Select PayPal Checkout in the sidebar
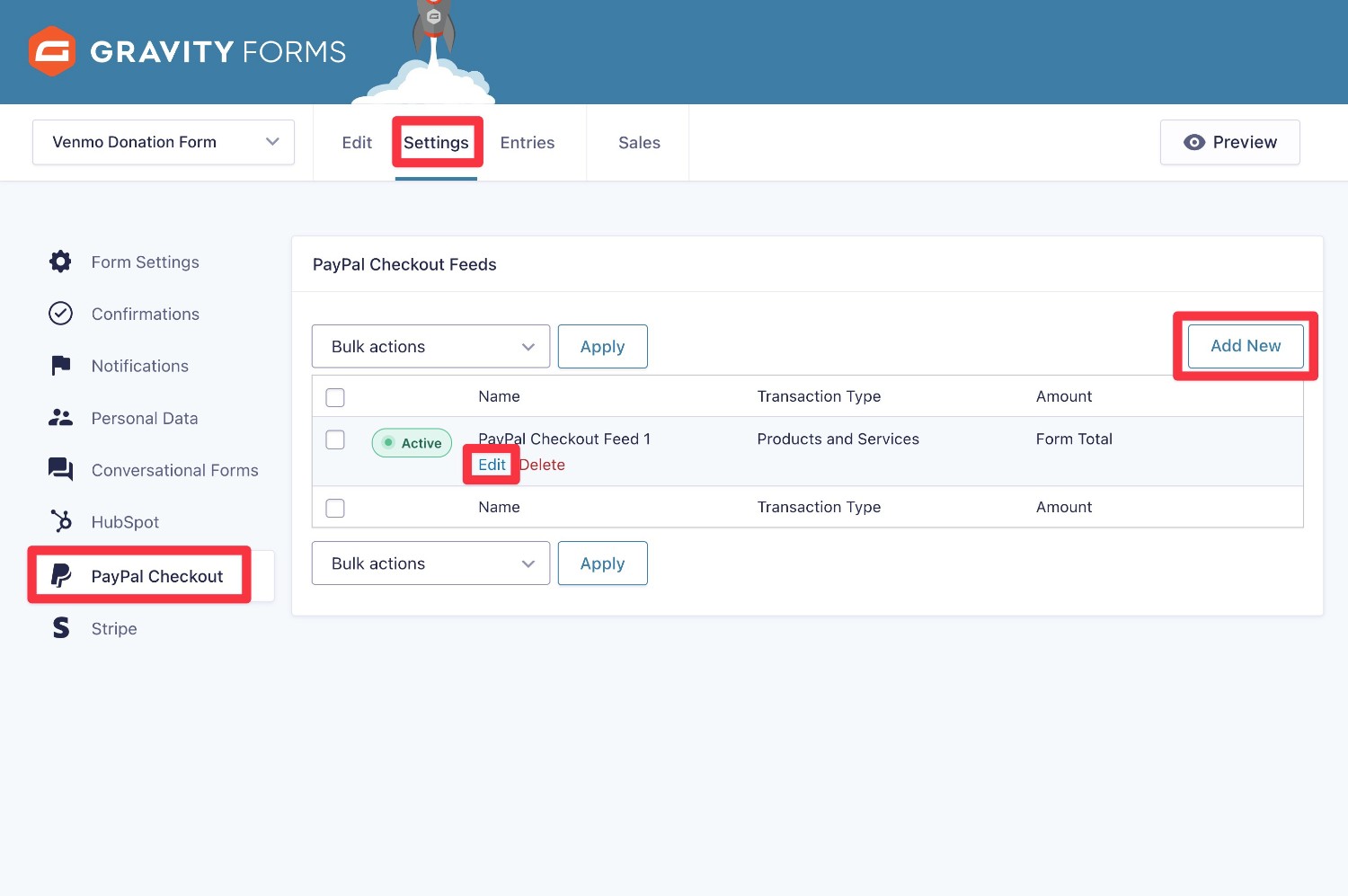1348x896 pixels. [x=157, y=576]
